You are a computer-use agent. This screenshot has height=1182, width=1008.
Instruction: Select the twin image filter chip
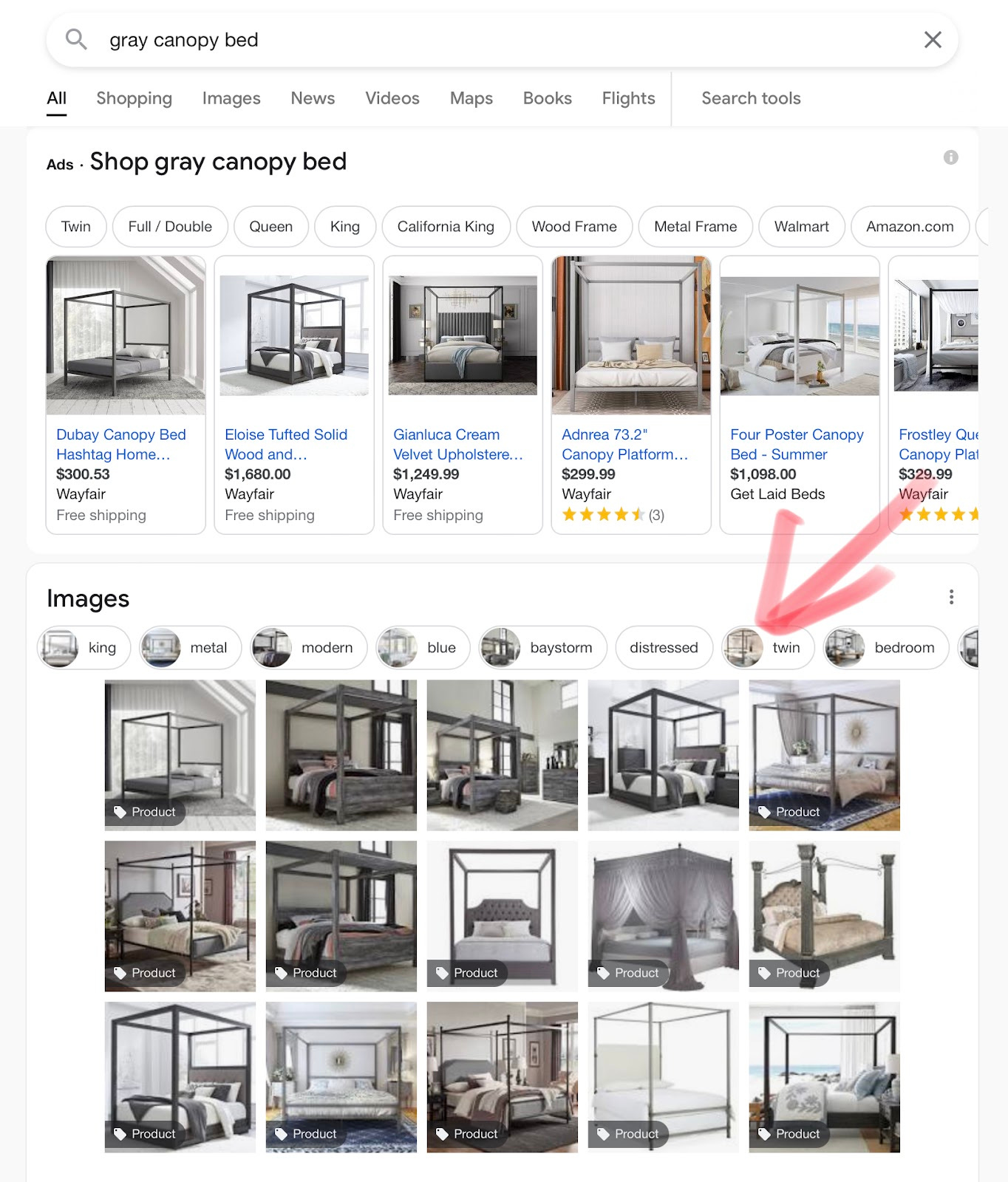point(768,648)
